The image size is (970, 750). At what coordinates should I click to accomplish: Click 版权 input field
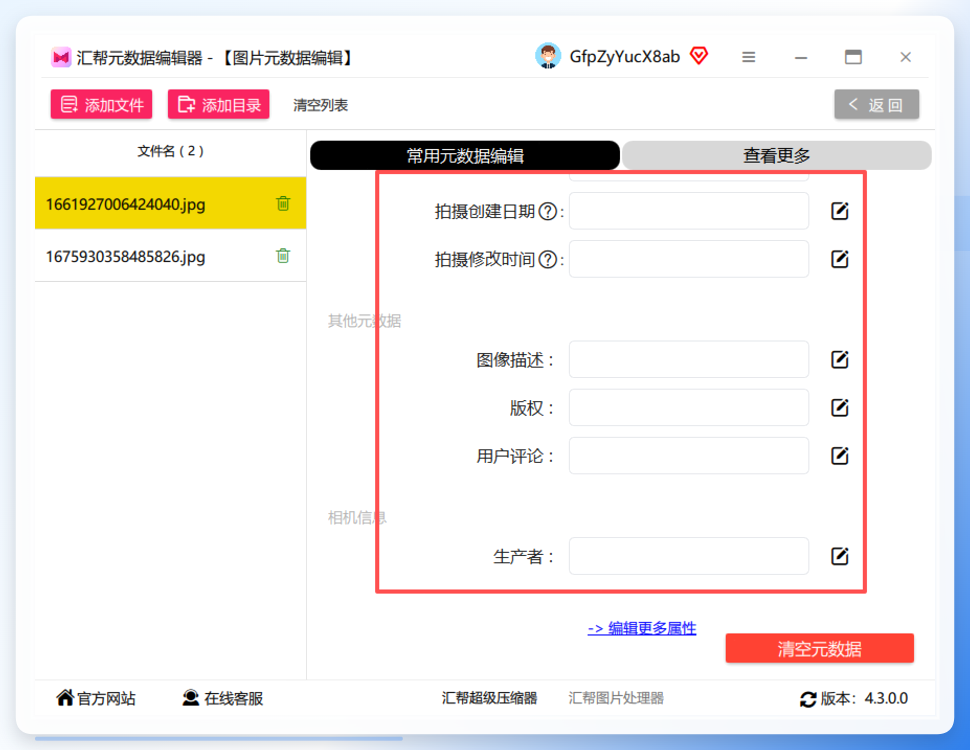tap(689, 407)
